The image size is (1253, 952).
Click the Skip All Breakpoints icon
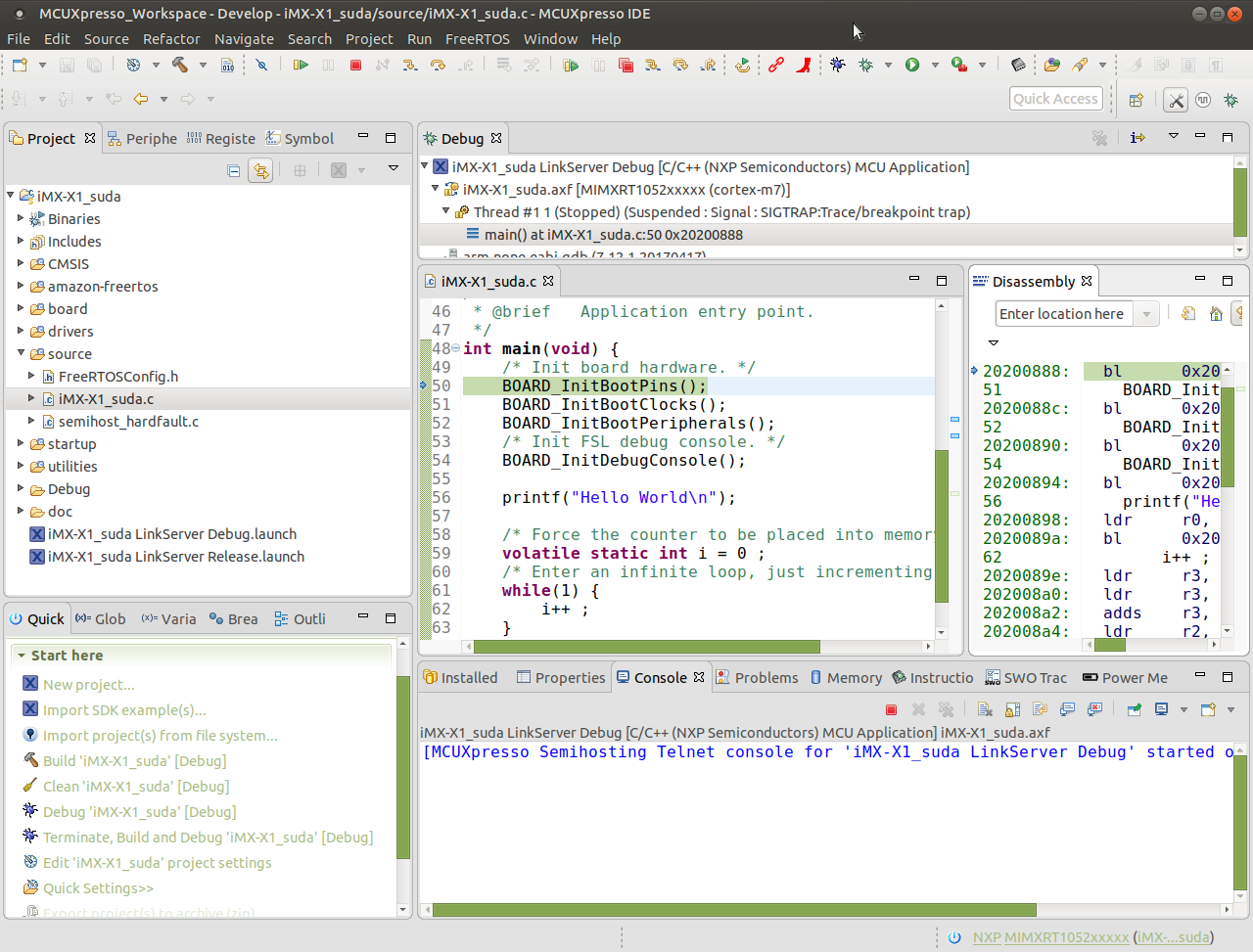coord(261,65)
